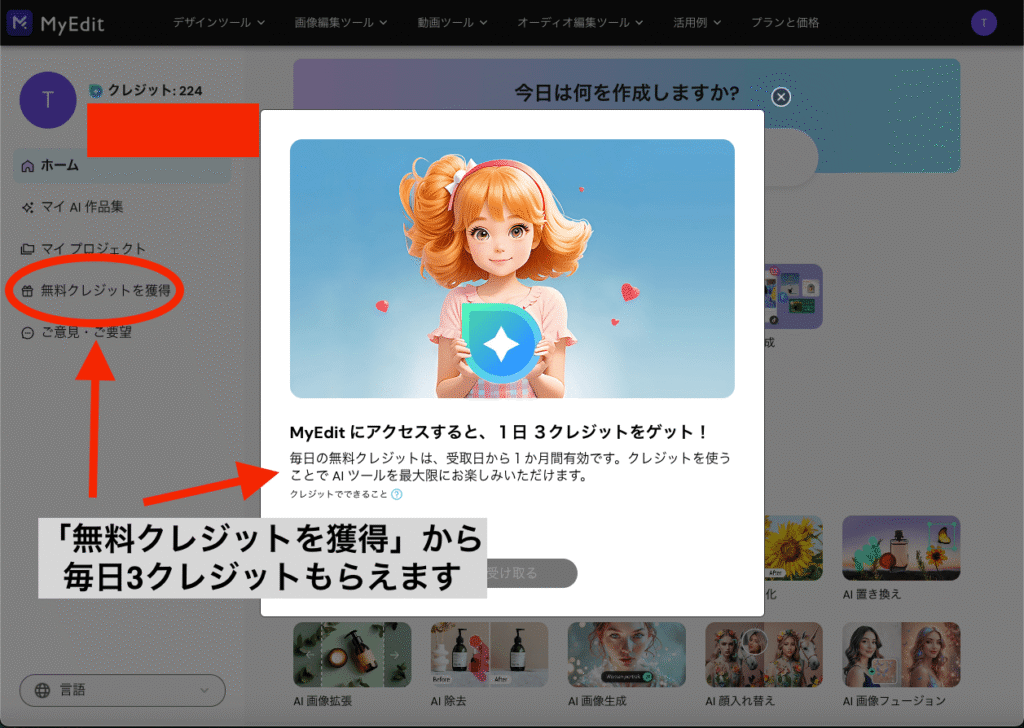Click the クレジット: 224 text

pos(155,90)
